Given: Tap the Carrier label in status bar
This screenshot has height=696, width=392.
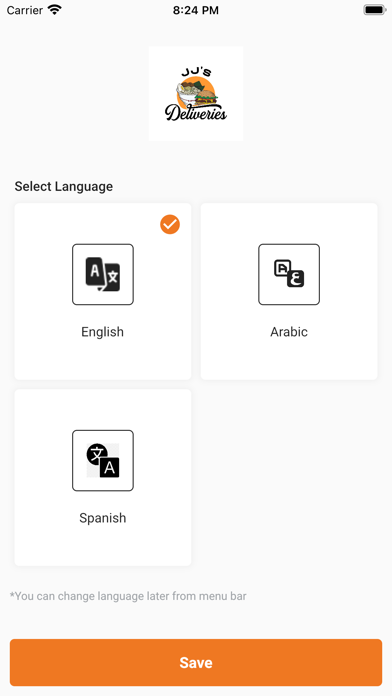Looking at the screenshot, I should (25, 10).
